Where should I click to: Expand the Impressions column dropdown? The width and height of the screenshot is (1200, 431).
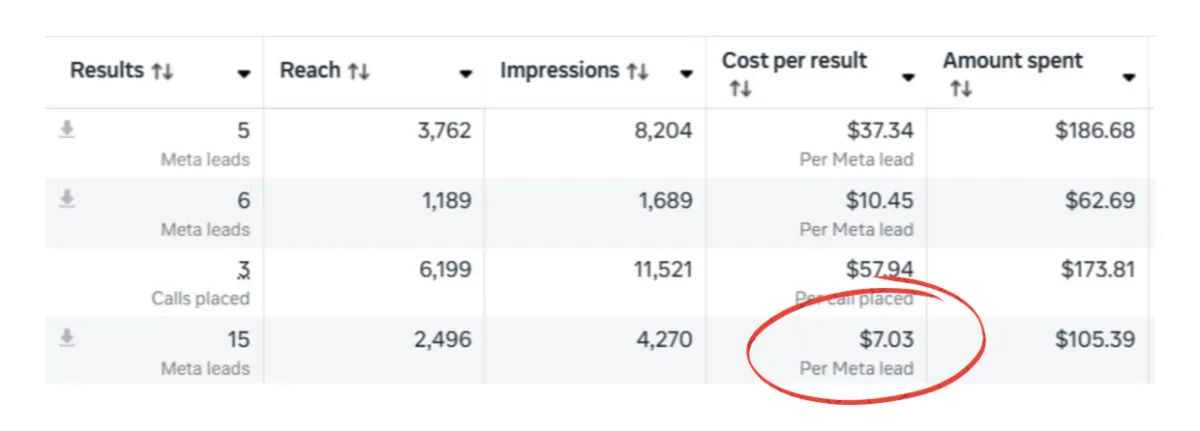pos(686,74)
